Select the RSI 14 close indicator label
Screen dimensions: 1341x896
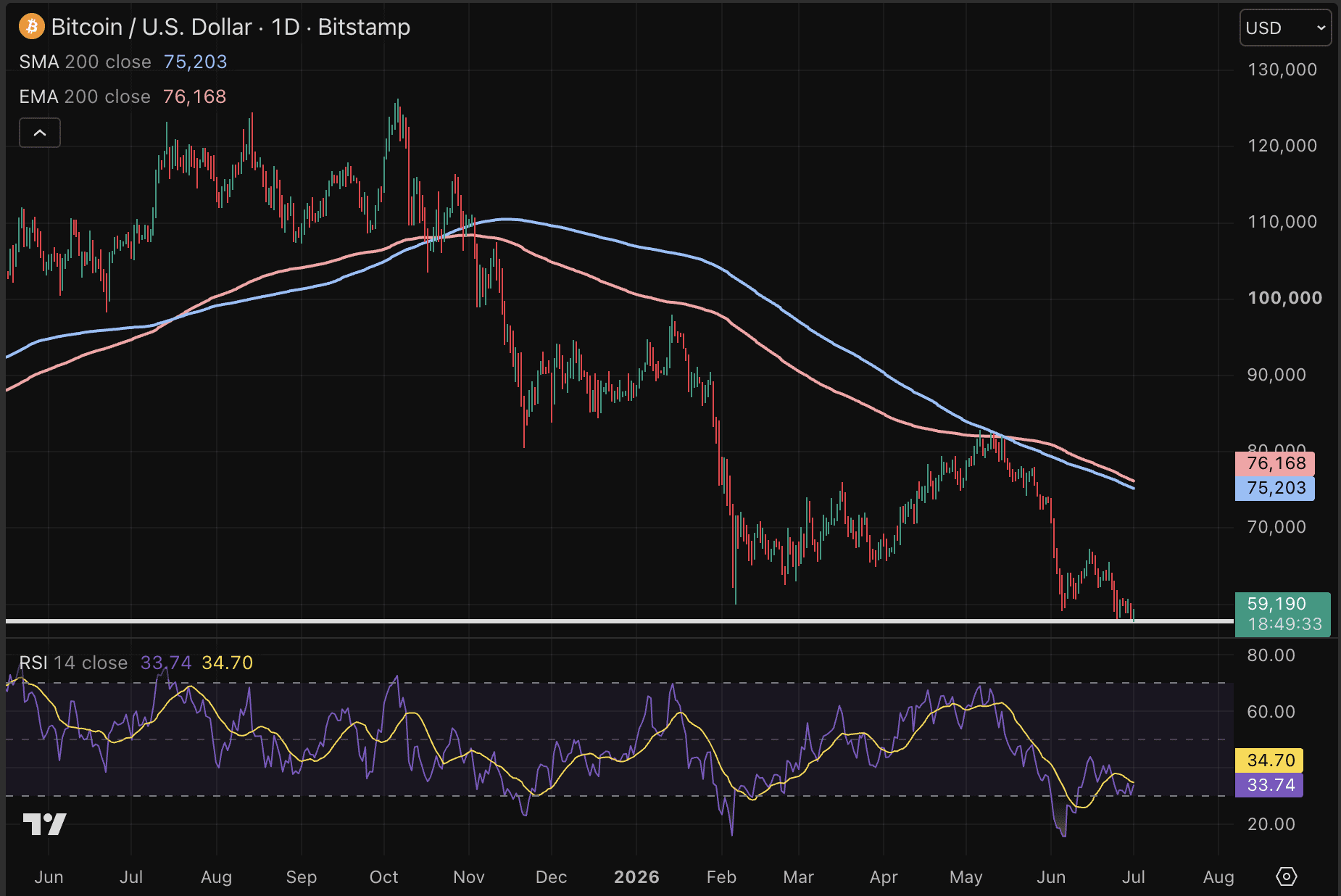73,663
